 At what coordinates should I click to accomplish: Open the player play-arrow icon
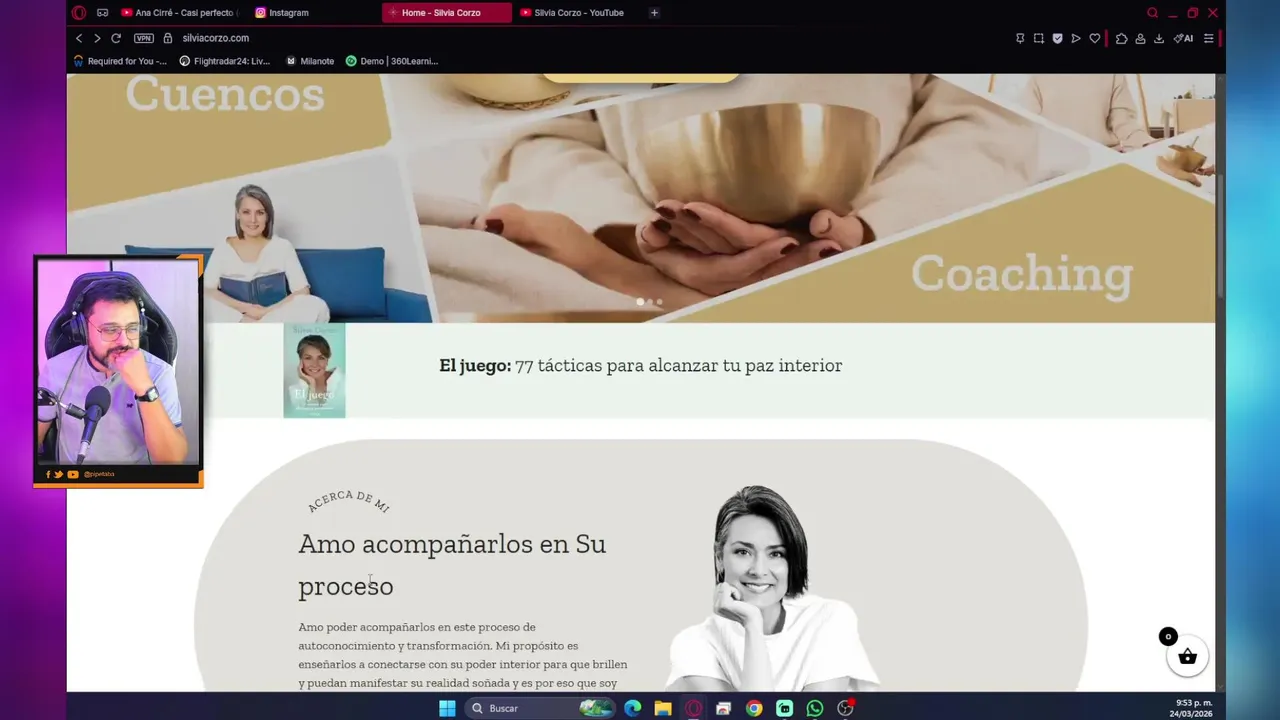point(1076,38)
